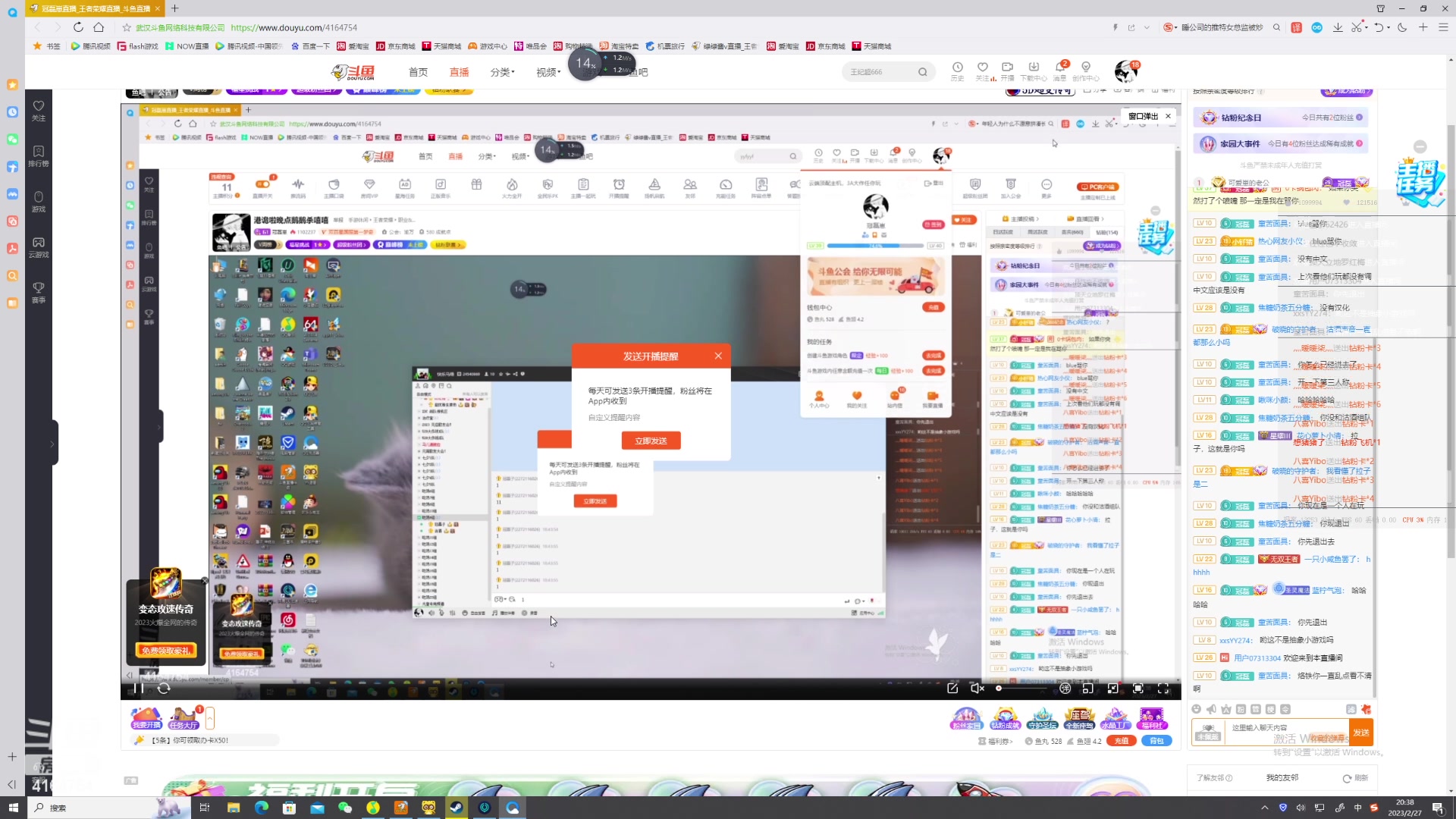Screen dimensions: 1456x819
Task: Open the scissors screenshot dropdown in browser toolbar
Action: [1366, 27]
